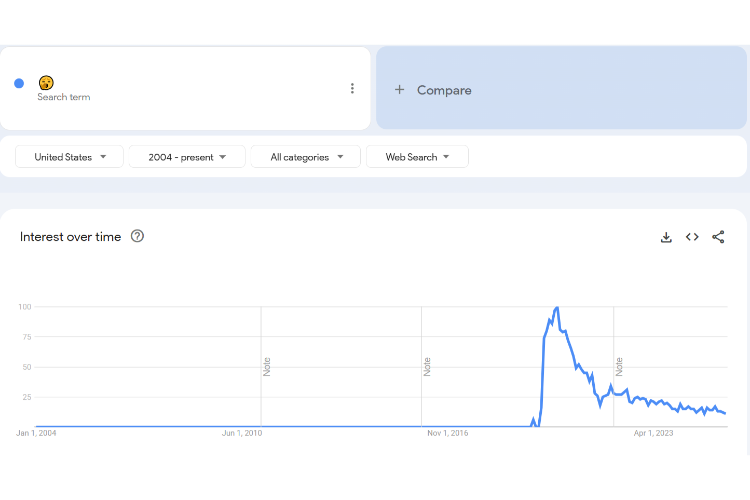Click the embed code icon
Image resolution: width=750 pixels, height=500 pixels.
(692, 237)
